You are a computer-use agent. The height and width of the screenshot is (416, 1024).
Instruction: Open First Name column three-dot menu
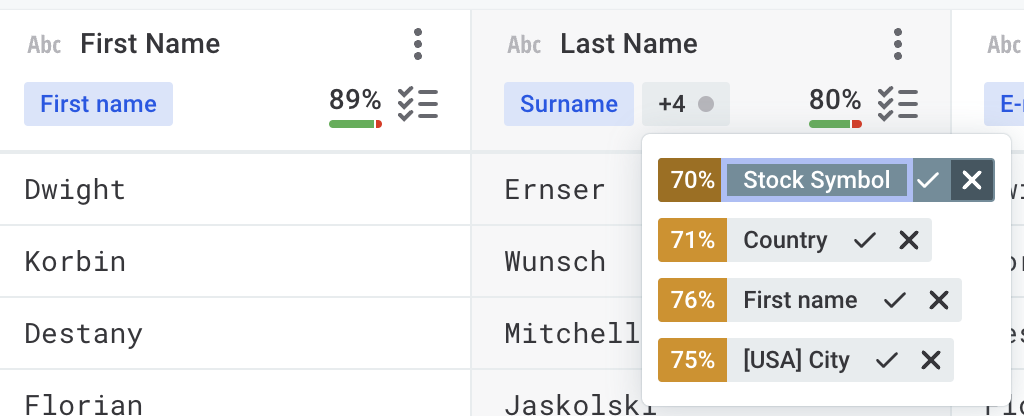[x=418, y=44]
